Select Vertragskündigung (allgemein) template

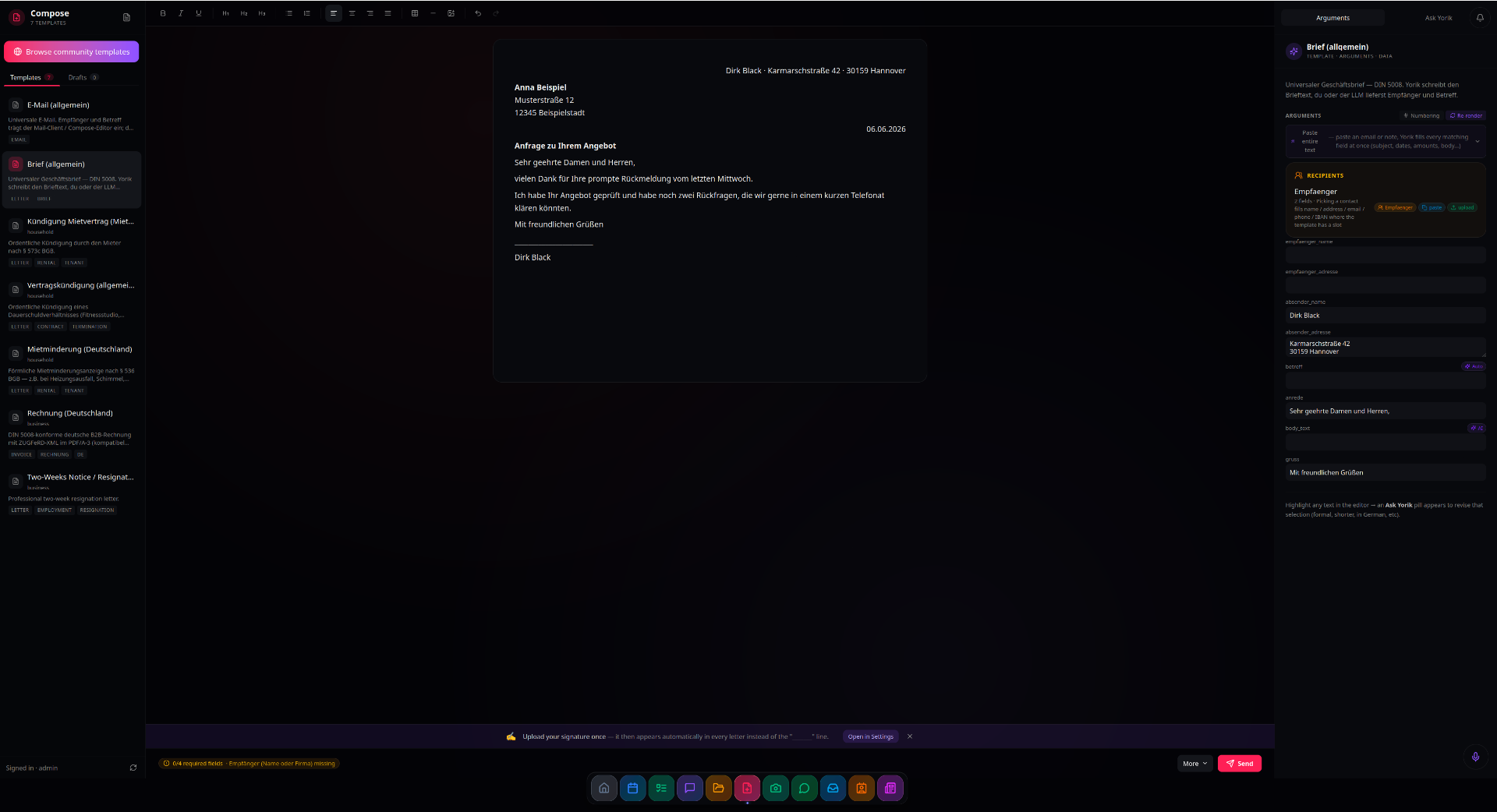pos(72,305)
